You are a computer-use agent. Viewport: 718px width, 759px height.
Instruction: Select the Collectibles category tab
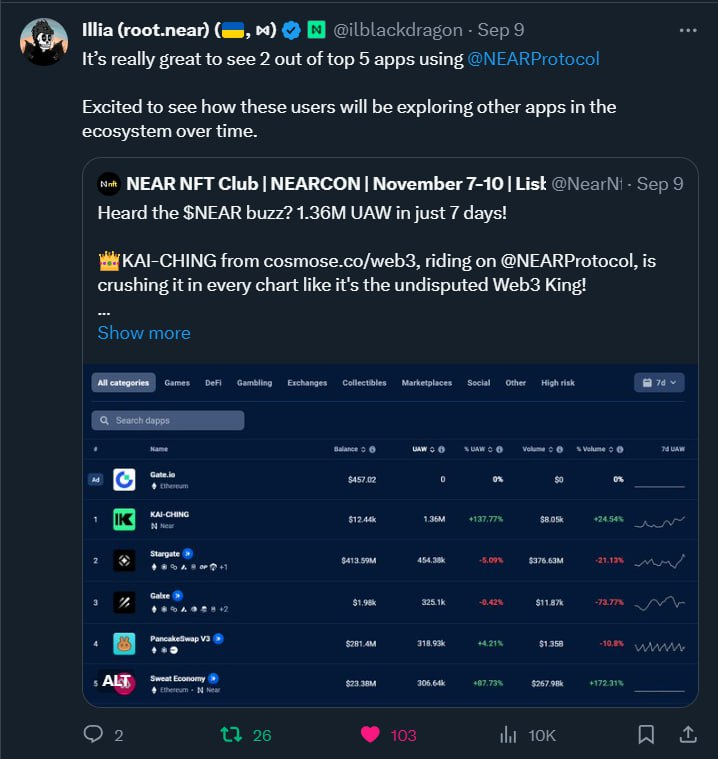(364, 383)
